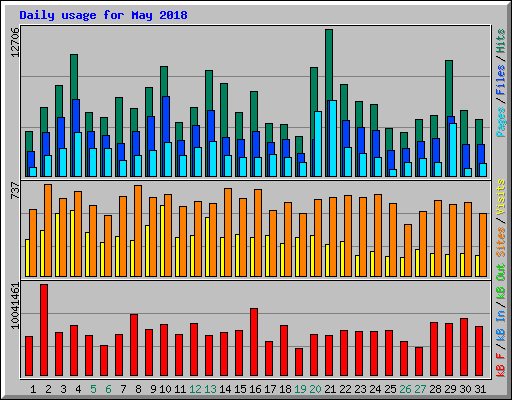Click the orange sites bar for day 14
This screenshot has height=400, width=512.
click(x=228, y=232)
